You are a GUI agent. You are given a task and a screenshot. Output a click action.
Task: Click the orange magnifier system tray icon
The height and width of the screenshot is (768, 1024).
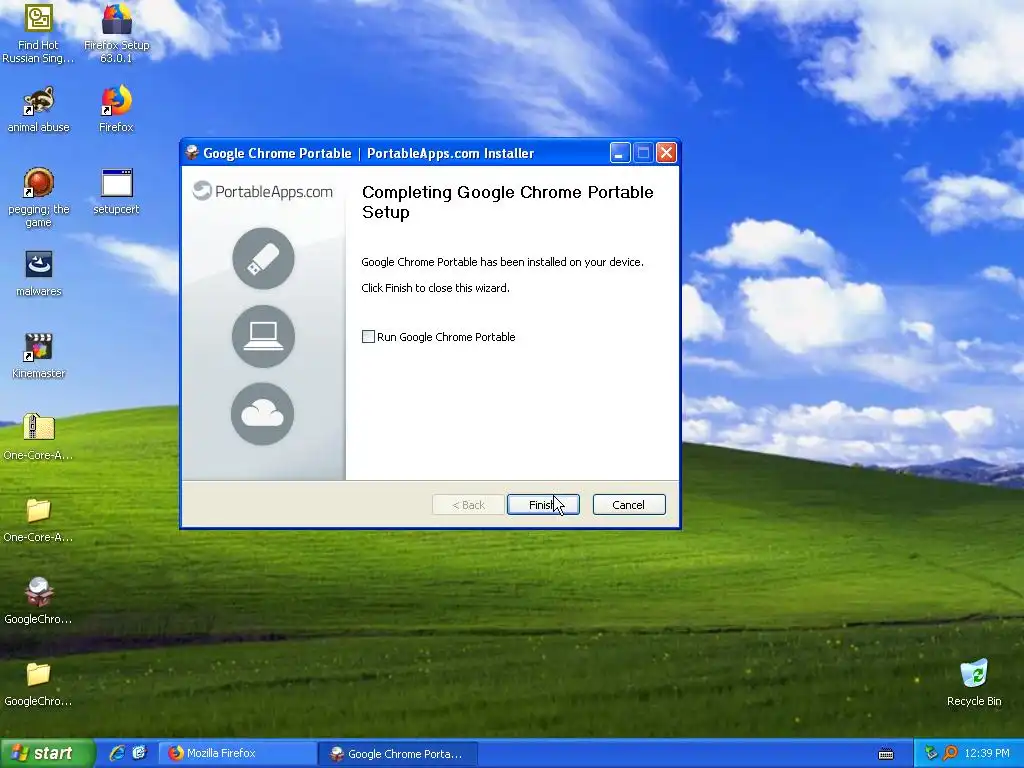950,753
